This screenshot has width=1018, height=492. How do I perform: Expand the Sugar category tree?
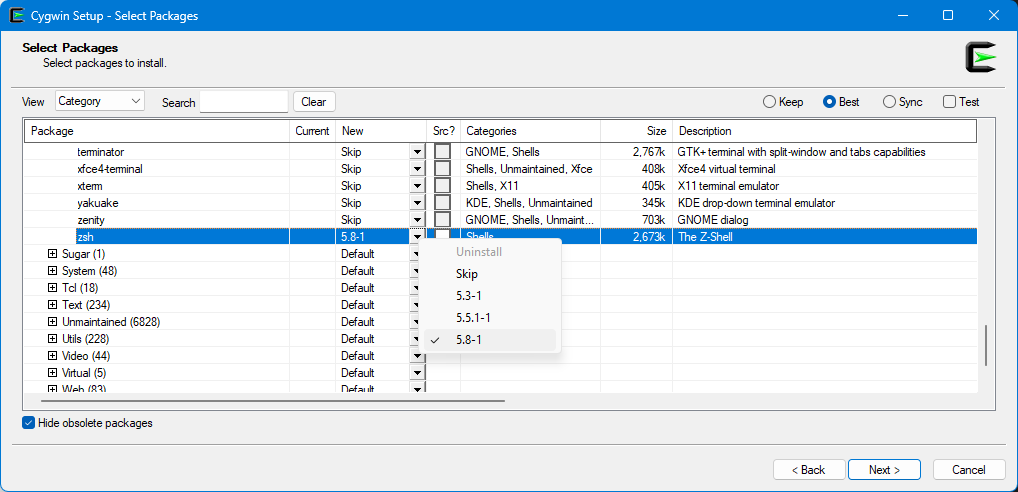53,254
